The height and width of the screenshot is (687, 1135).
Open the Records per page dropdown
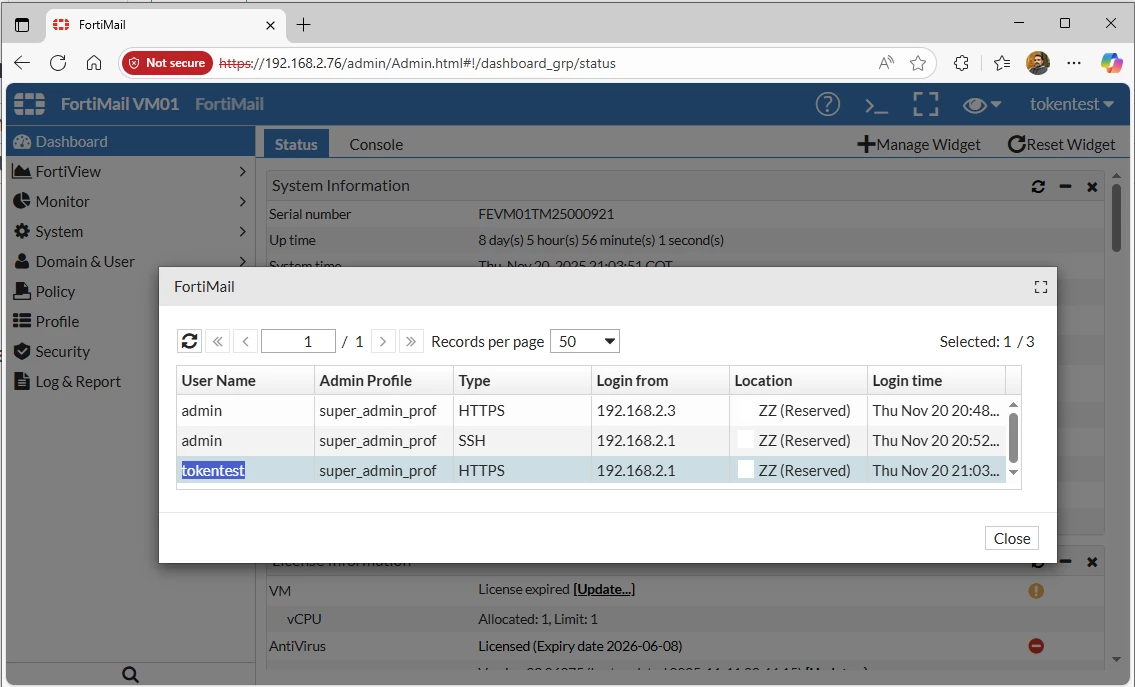click(585, 341)
